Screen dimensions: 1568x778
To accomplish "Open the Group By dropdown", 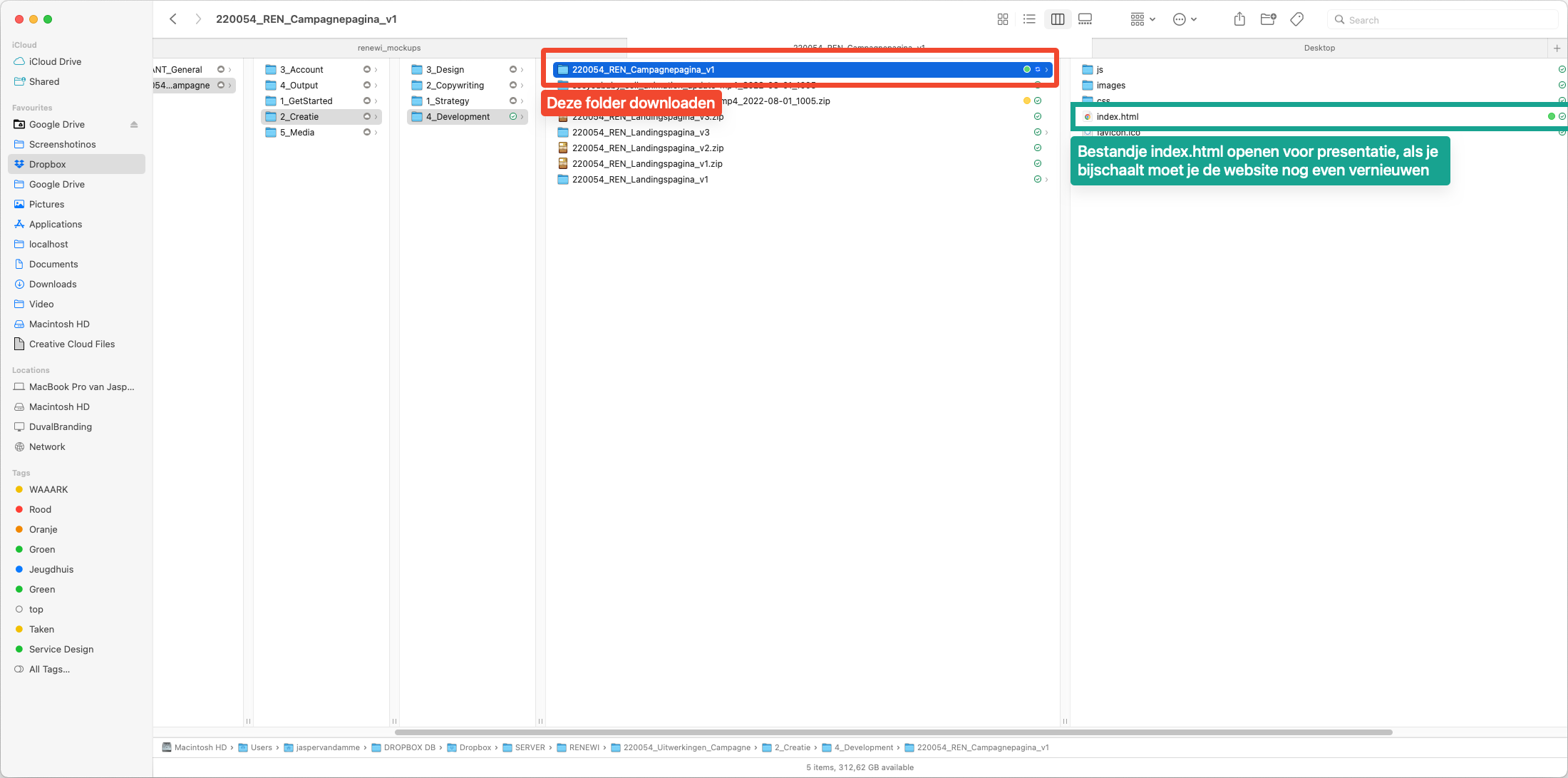I will (1143, 19).
